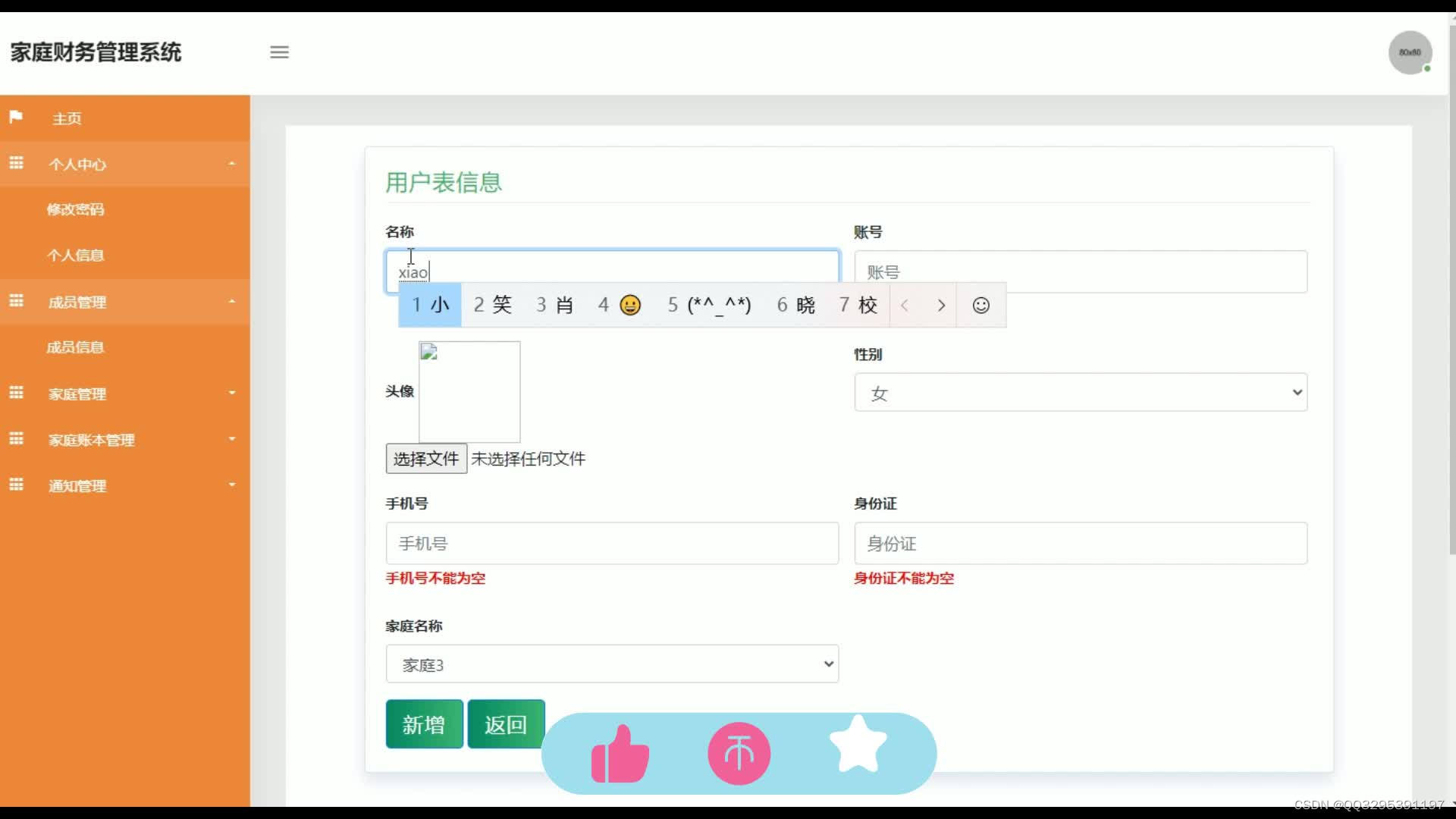Viewport: 1456px width, 819px height.
Task: Open the 性别 dropdown showing 女
Action: pos(1081,393)
